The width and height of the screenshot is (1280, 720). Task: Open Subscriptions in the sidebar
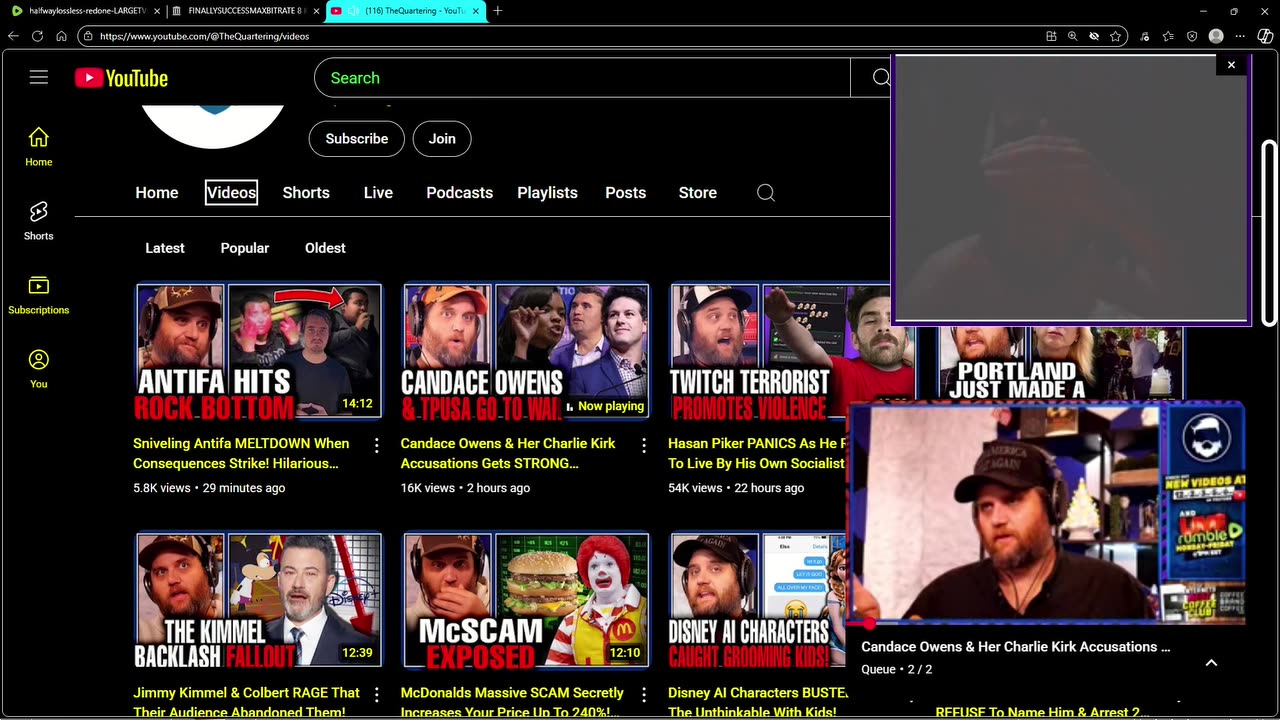coord(39,294)
